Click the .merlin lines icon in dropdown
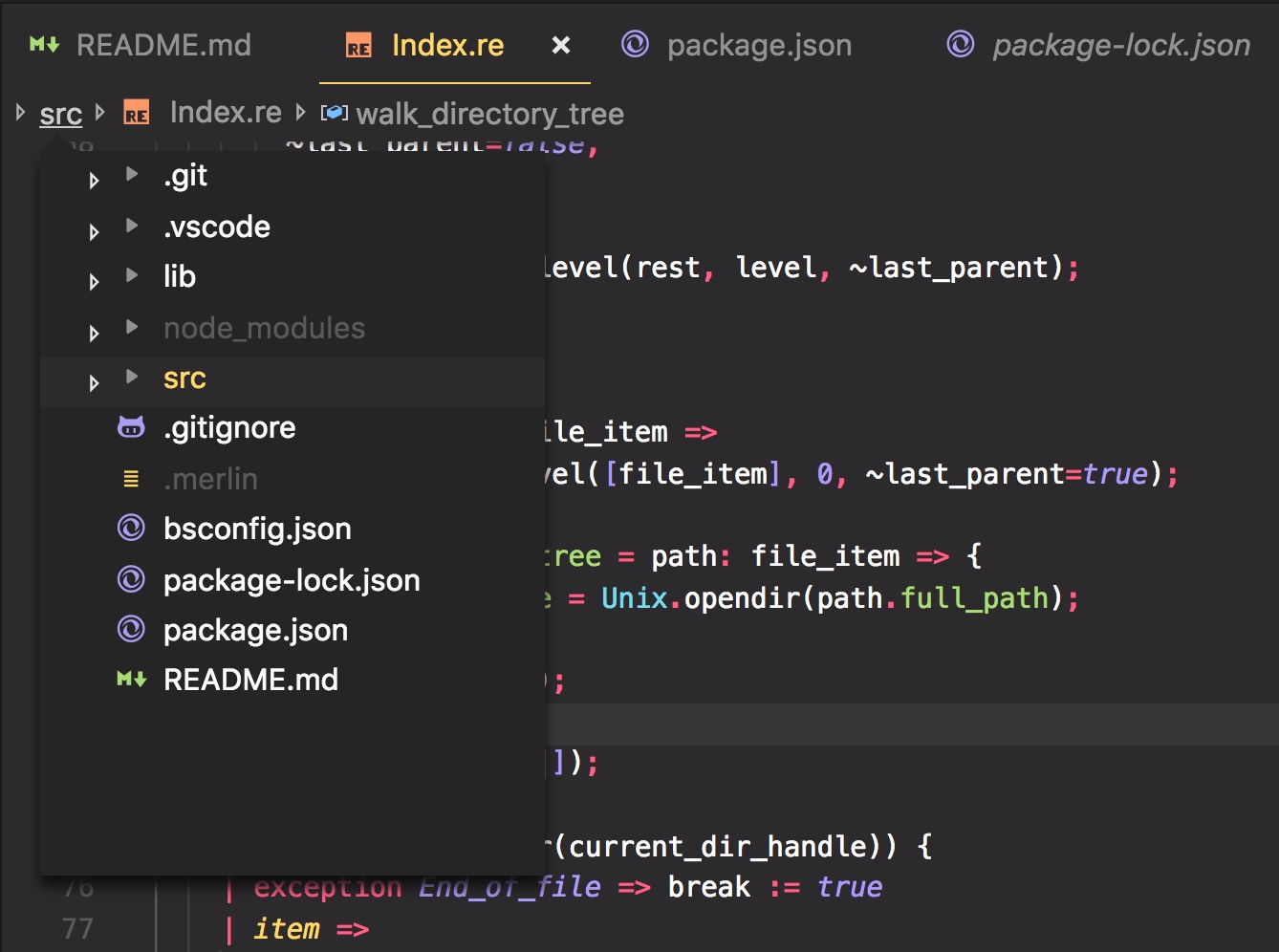Image resolution: width=1279 pixels, height=952 pixels. 131,479
